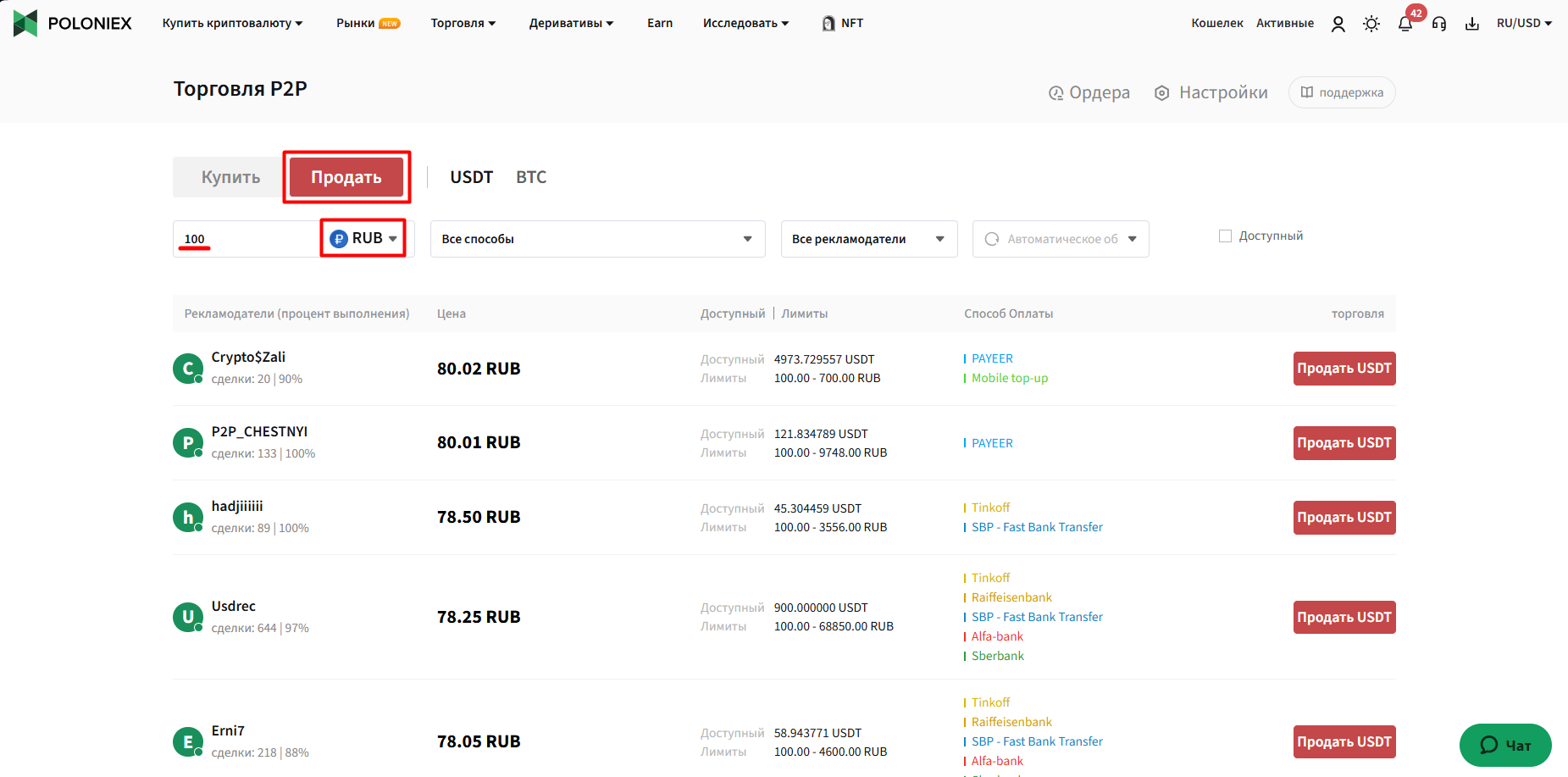The image size is (1568, 777).
Task: Open Crypto$Zali advertiser avatar
Action: click(x=188, y=369)
